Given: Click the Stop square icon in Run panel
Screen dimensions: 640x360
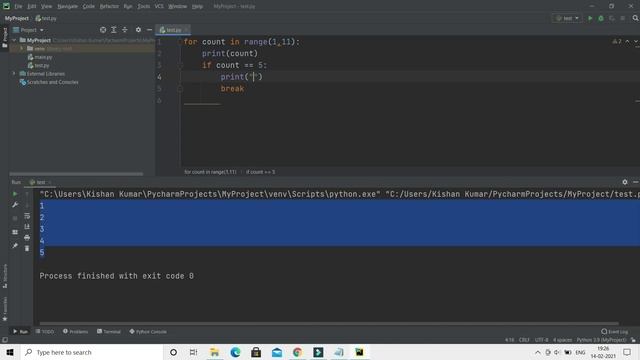Looking at the screenshot, I should (15, 219).
